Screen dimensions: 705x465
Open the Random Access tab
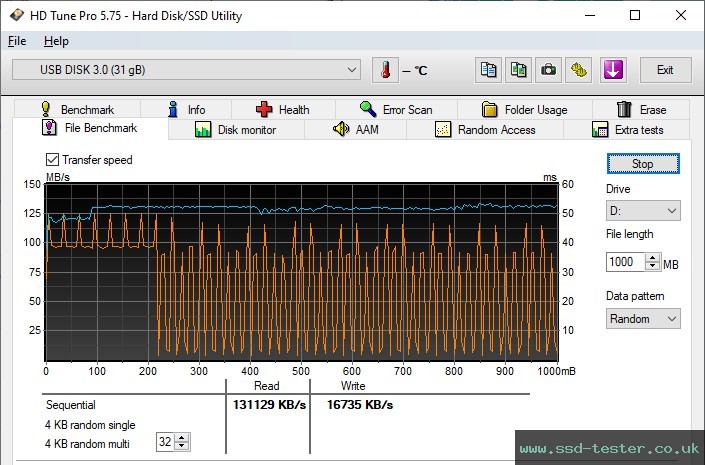(485, 130)
